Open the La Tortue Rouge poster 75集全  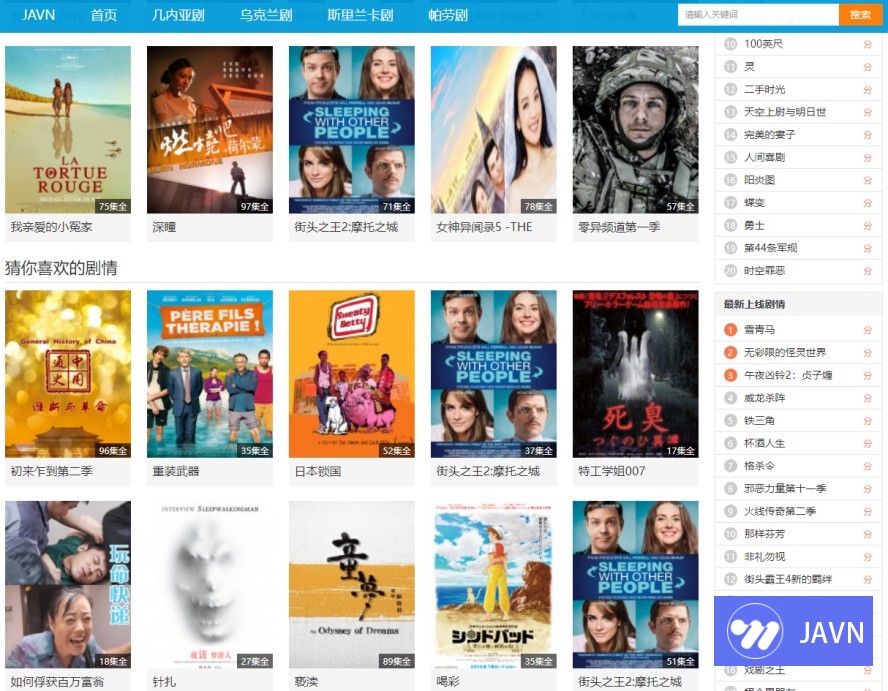point(68,130)
